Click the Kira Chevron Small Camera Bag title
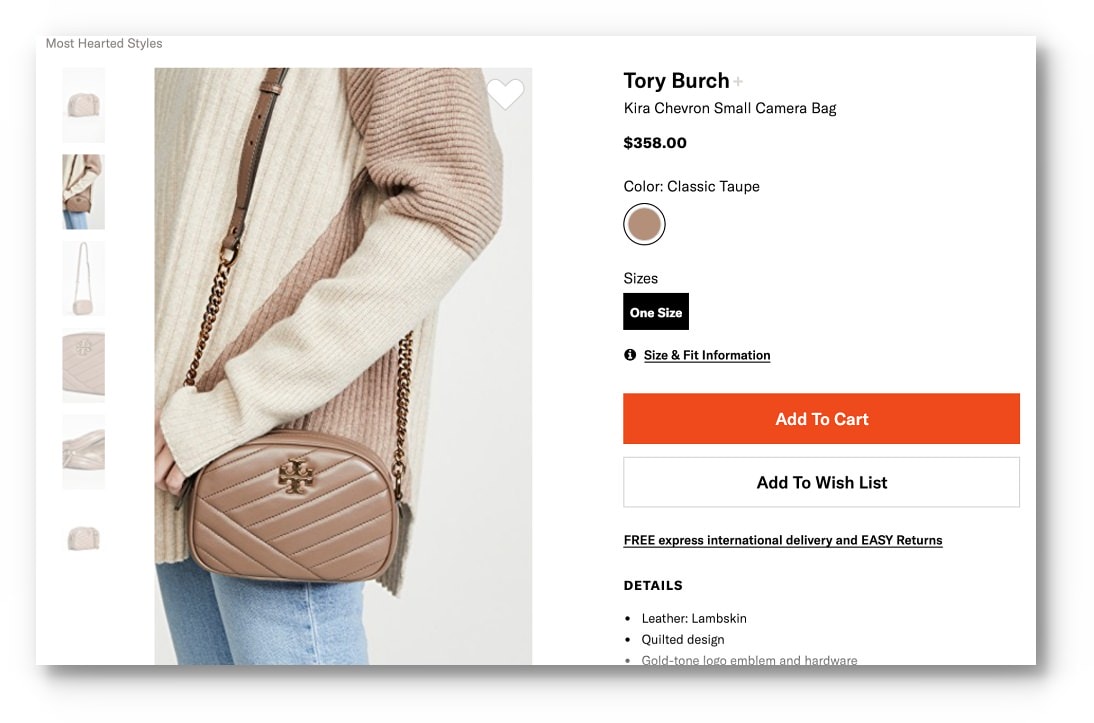The height and width of the screenshot is (723, 1094). (729, 108)
